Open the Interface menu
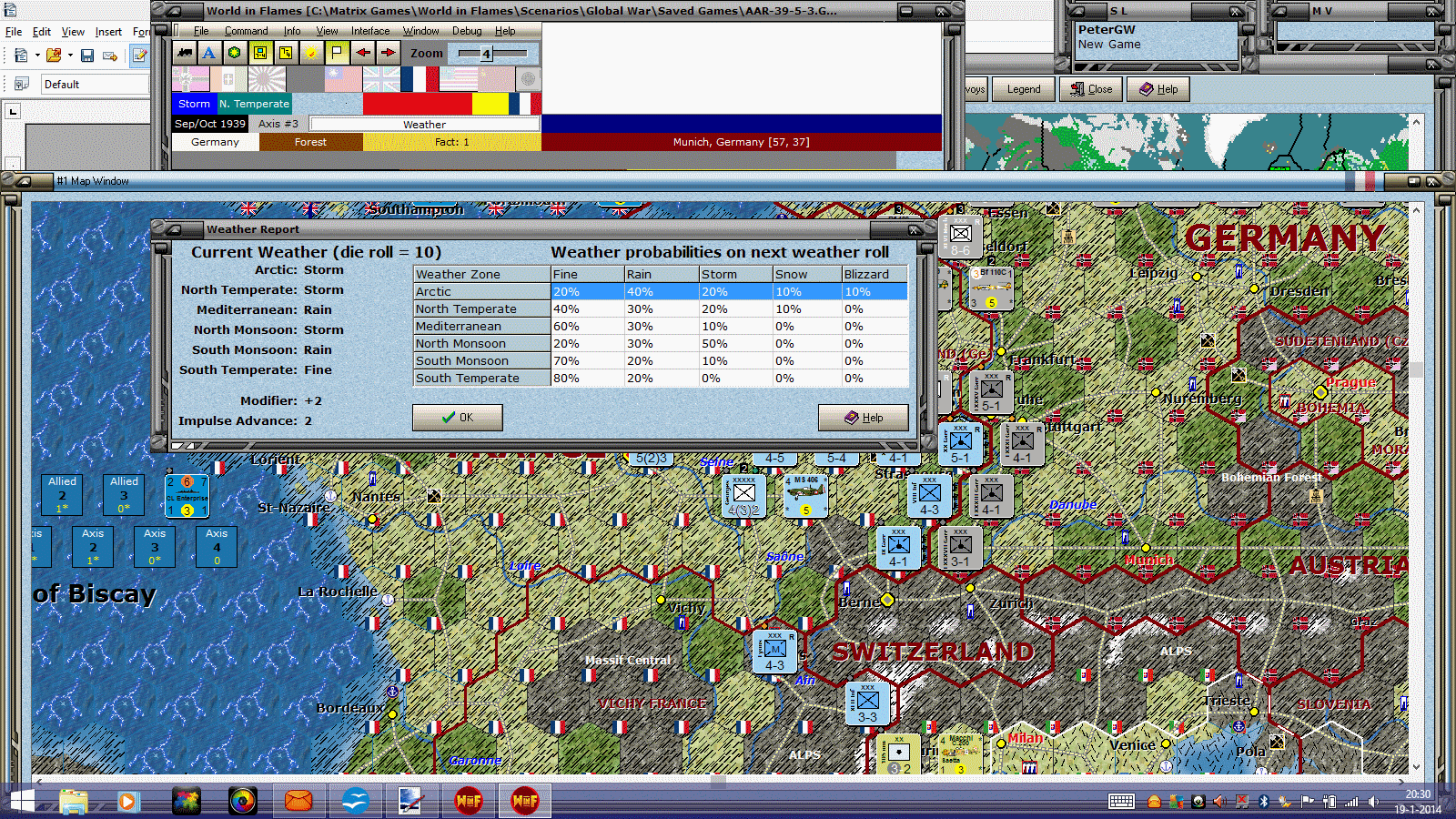 pyautogui.click(x=370, y=31)
